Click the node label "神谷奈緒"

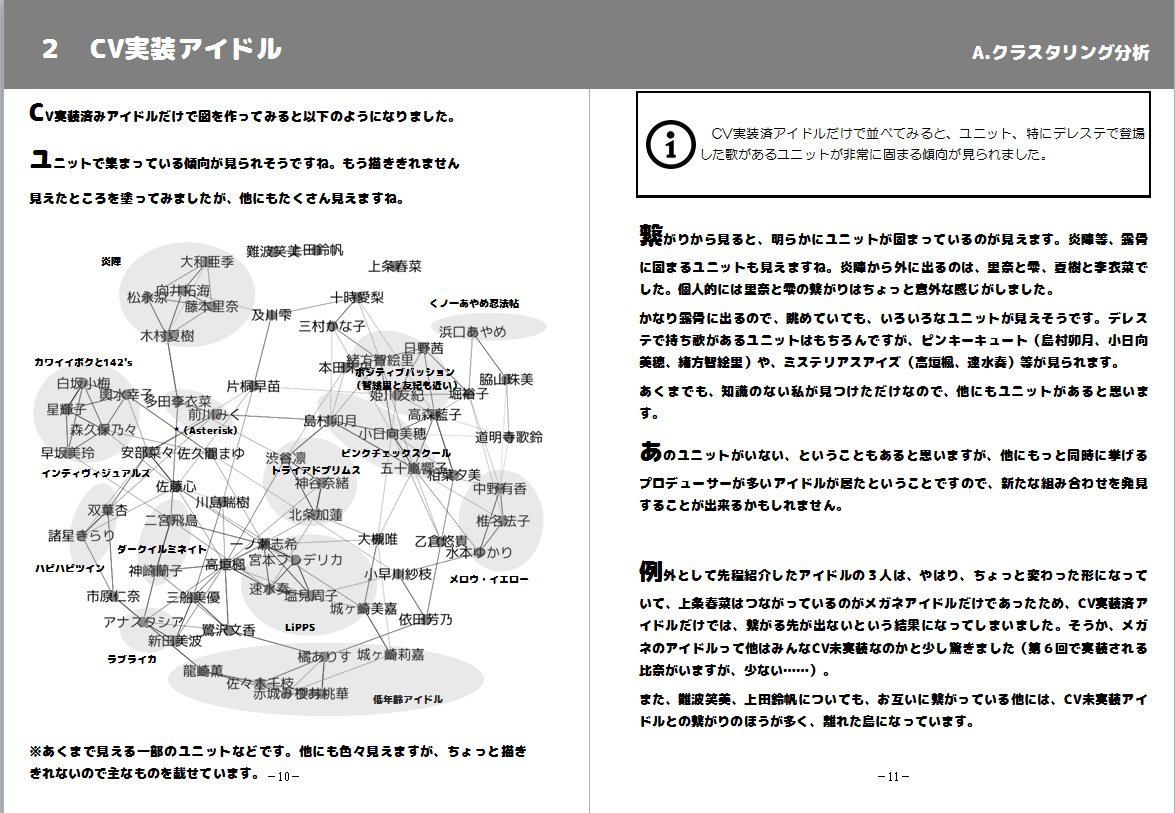321,483
